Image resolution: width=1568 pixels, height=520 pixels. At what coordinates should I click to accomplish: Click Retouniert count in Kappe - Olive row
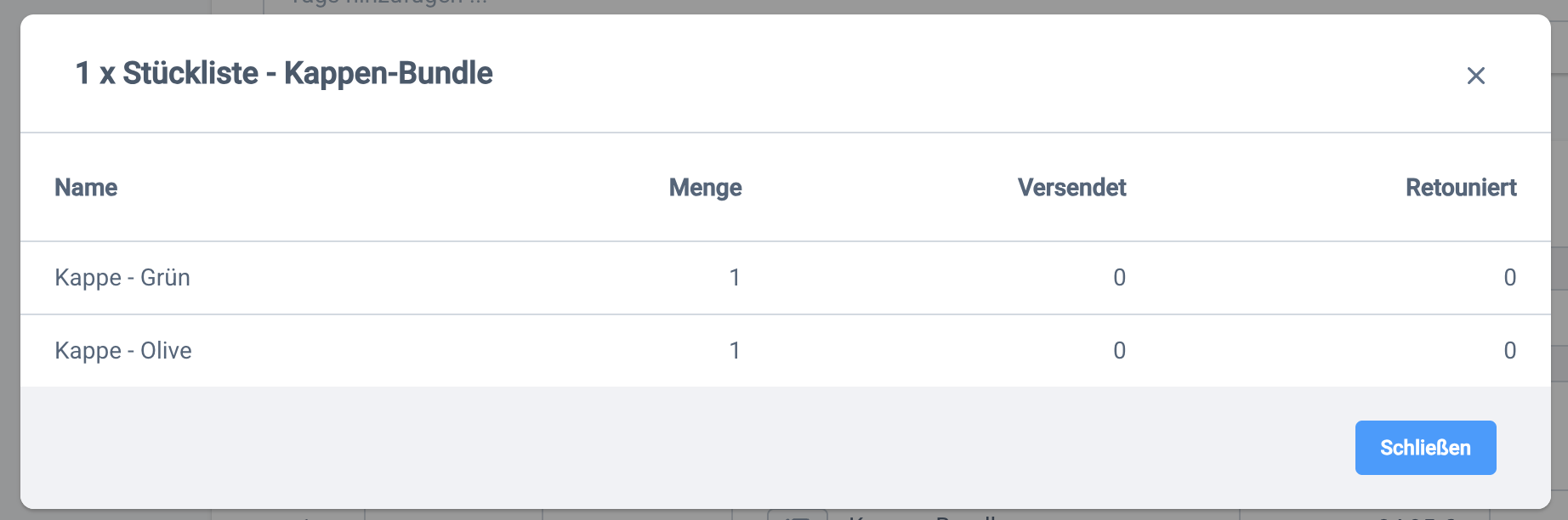point(1509,351)
